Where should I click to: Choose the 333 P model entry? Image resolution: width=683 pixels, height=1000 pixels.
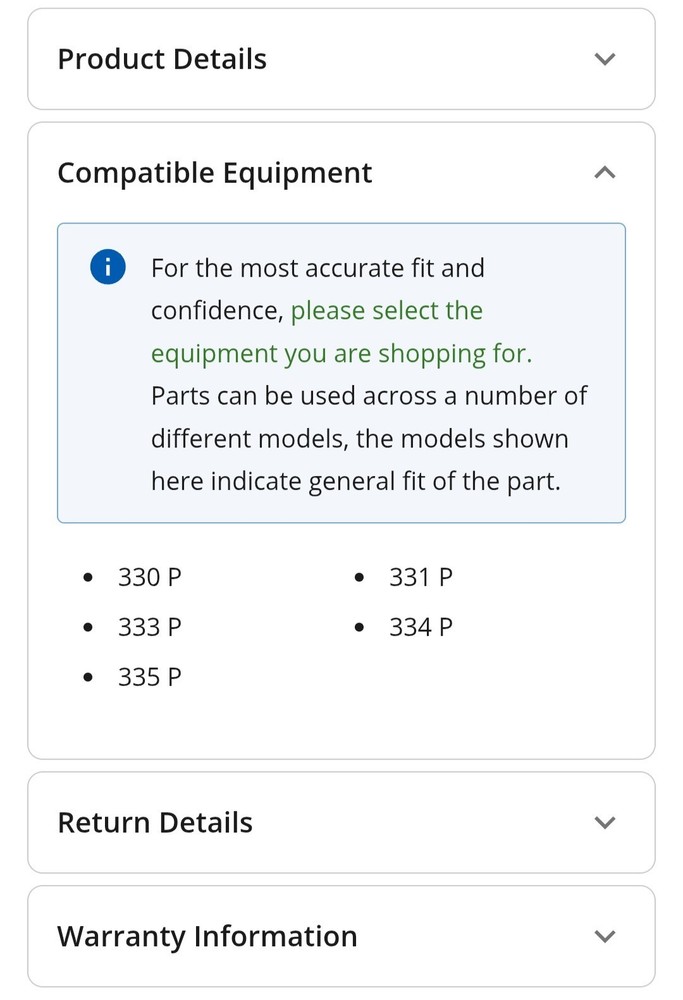[149, 627]
